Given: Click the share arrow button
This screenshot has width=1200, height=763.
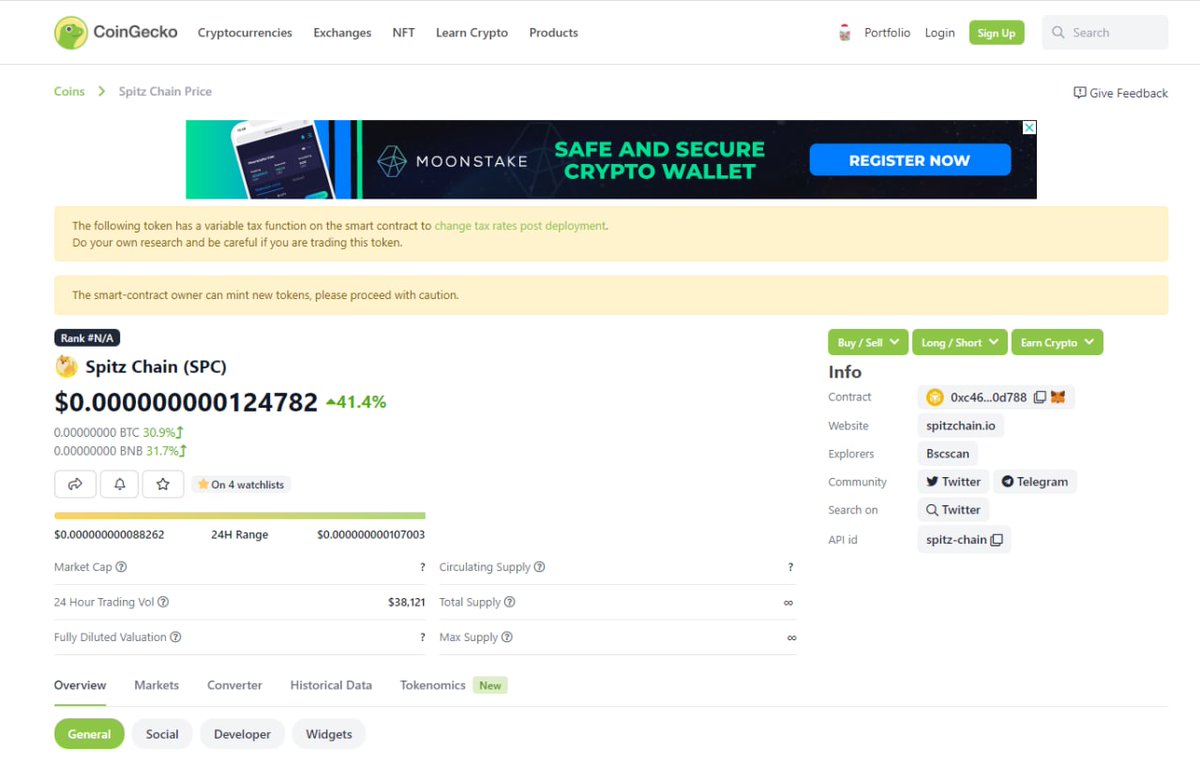Looking at the screenshot, I should (x=76, y=484).
